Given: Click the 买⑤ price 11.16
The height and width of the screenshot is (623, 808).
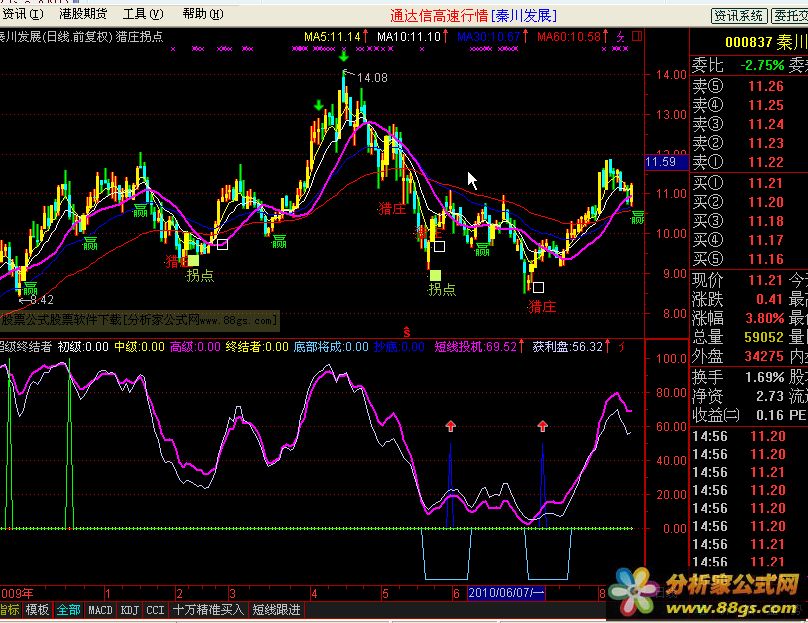Looking at the screenshot, I should [766, 259].
